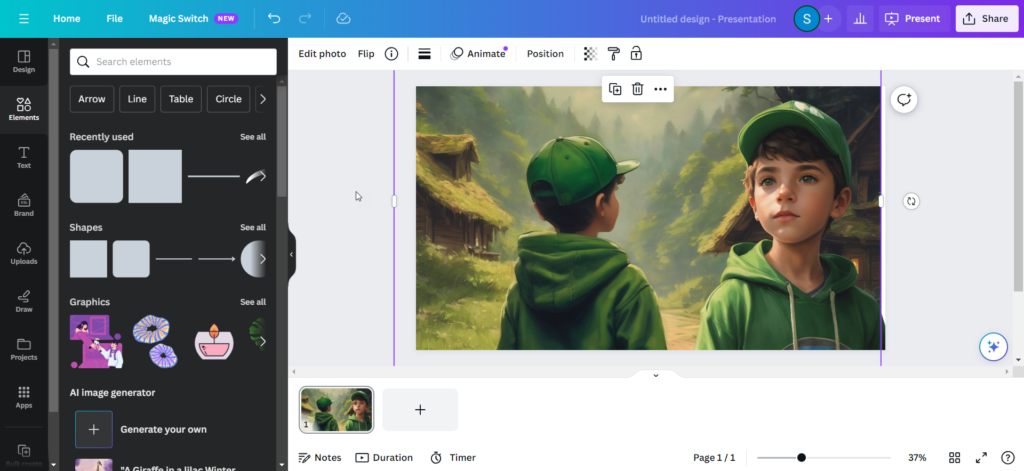
Task: Check cloud save status icon
Action: point(344,18)
